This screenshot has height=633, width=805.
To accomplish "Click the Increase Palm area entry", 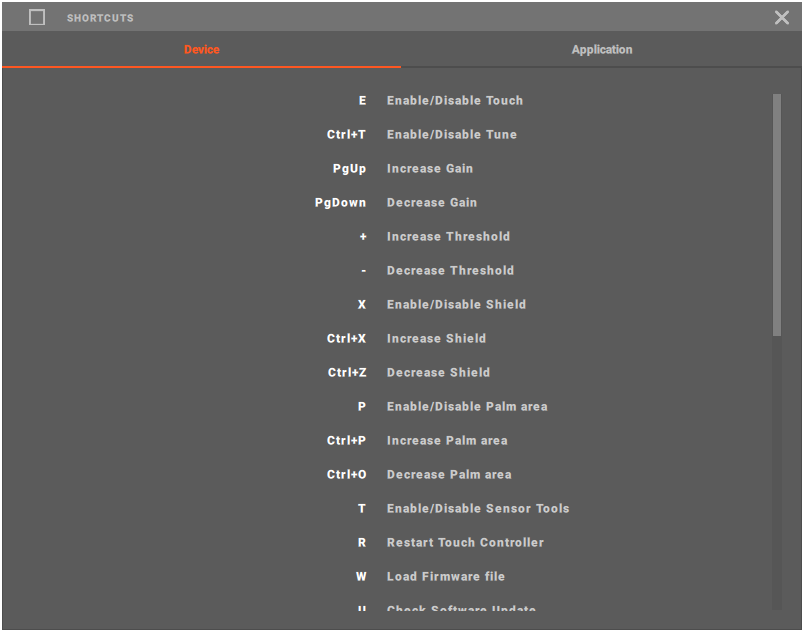I will [447, 441].
